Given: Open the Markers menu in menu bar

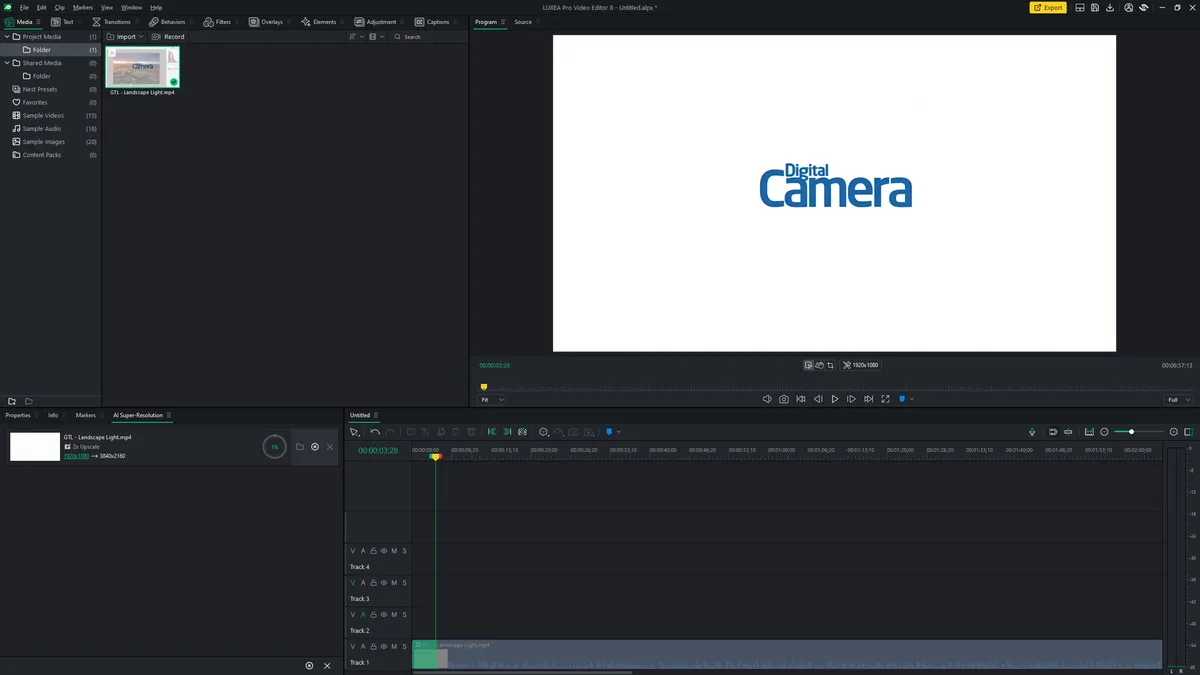Looking at the screenshot, I should (x=82, y=7).
